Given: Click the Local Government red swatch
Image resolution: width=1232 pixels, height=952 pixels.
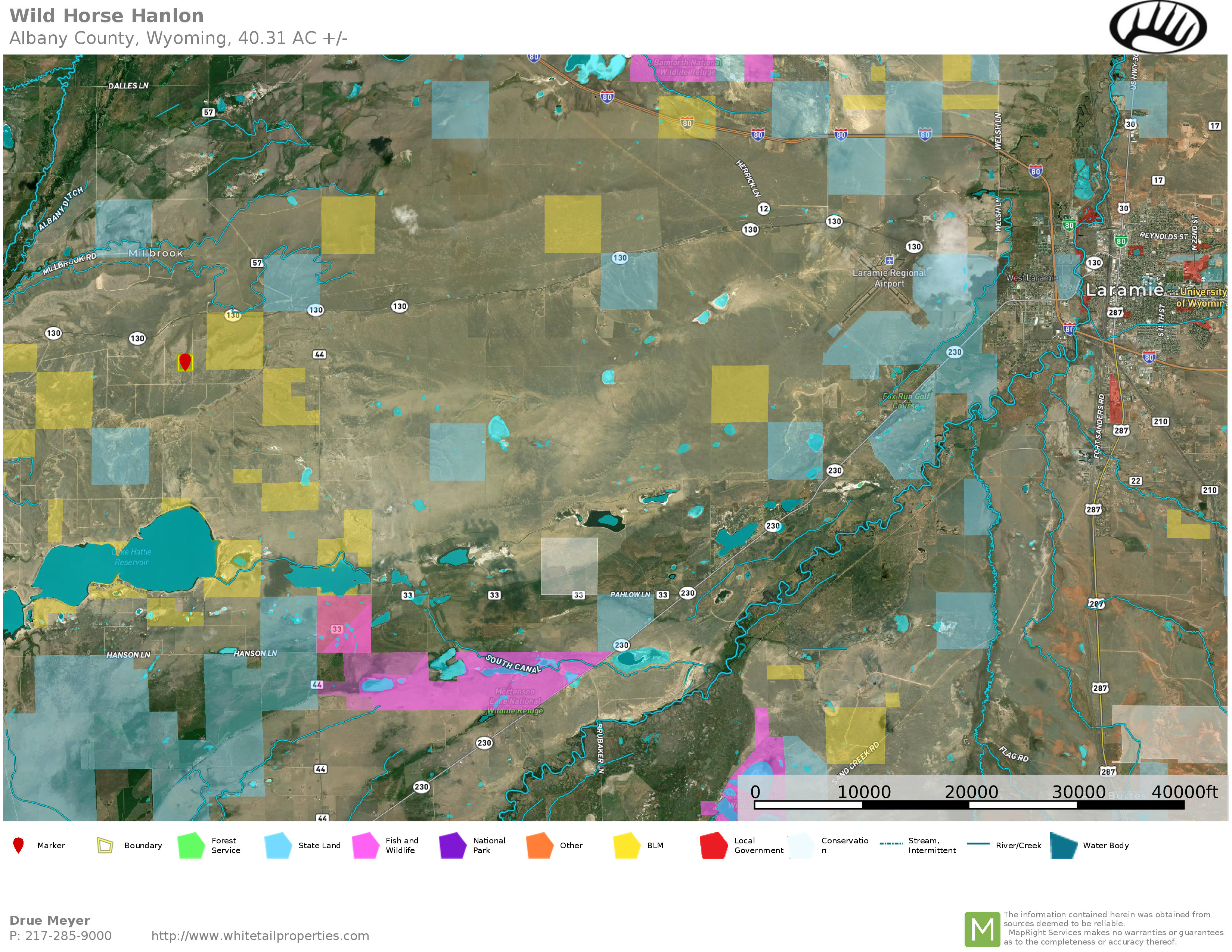Looking at the screenshot, I should 714,845.
